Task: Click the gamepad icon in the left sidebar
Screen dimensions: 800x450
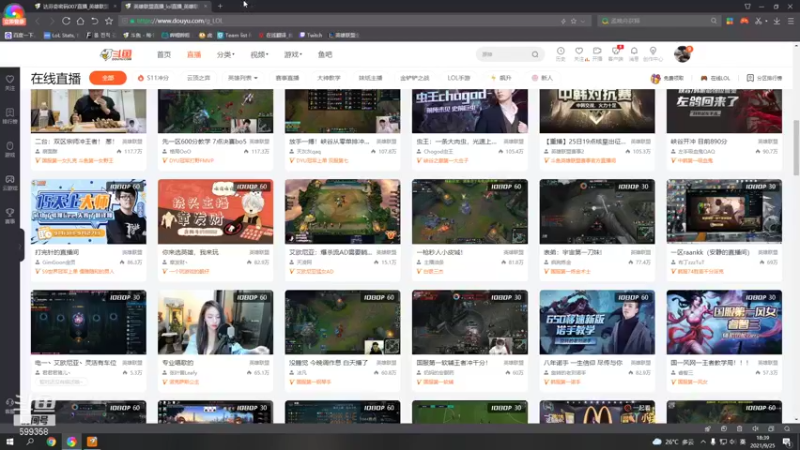Action: coord(10,182)
